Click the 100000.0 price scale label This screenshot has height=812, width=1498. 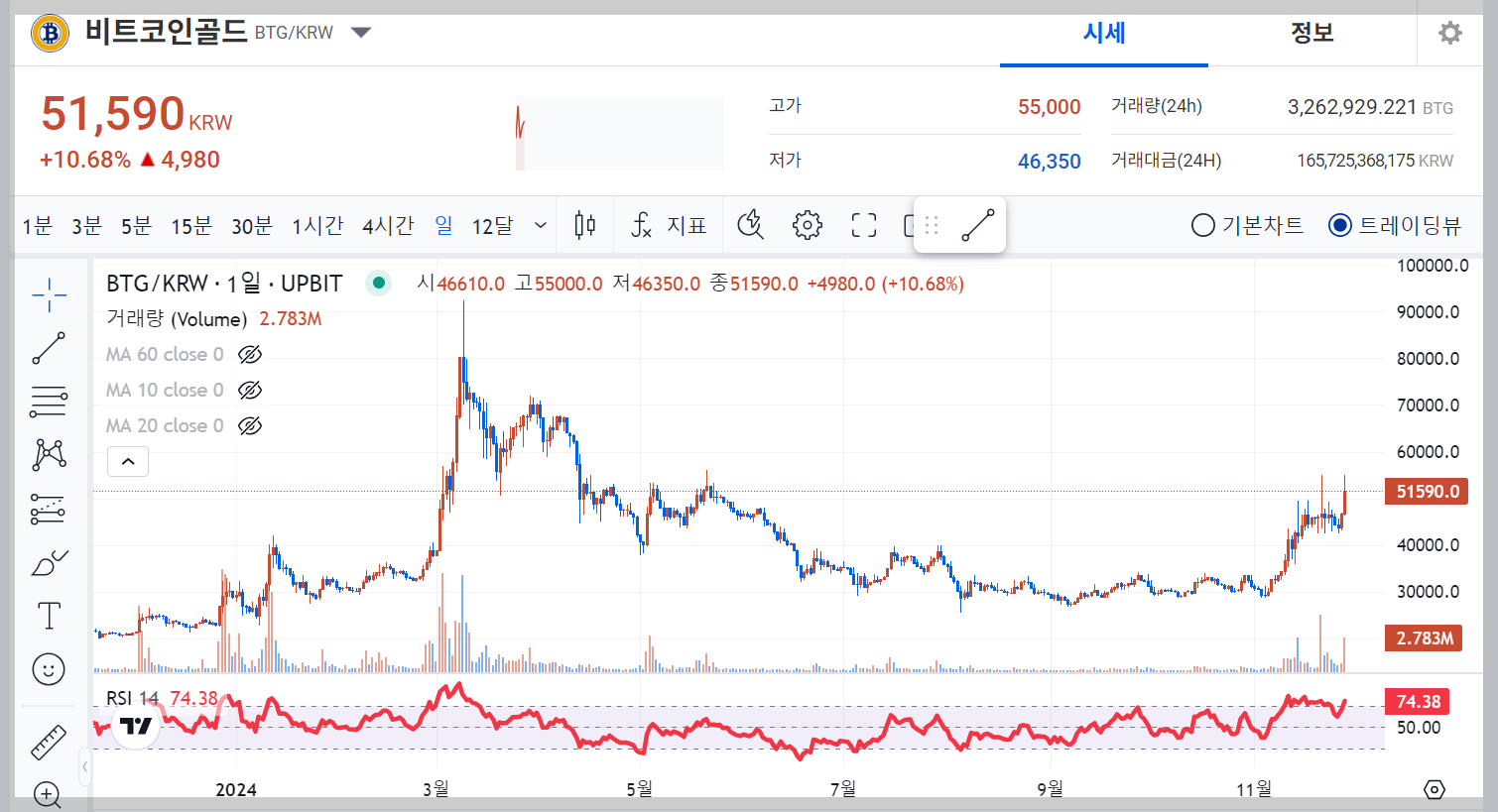click(1433, 266)
